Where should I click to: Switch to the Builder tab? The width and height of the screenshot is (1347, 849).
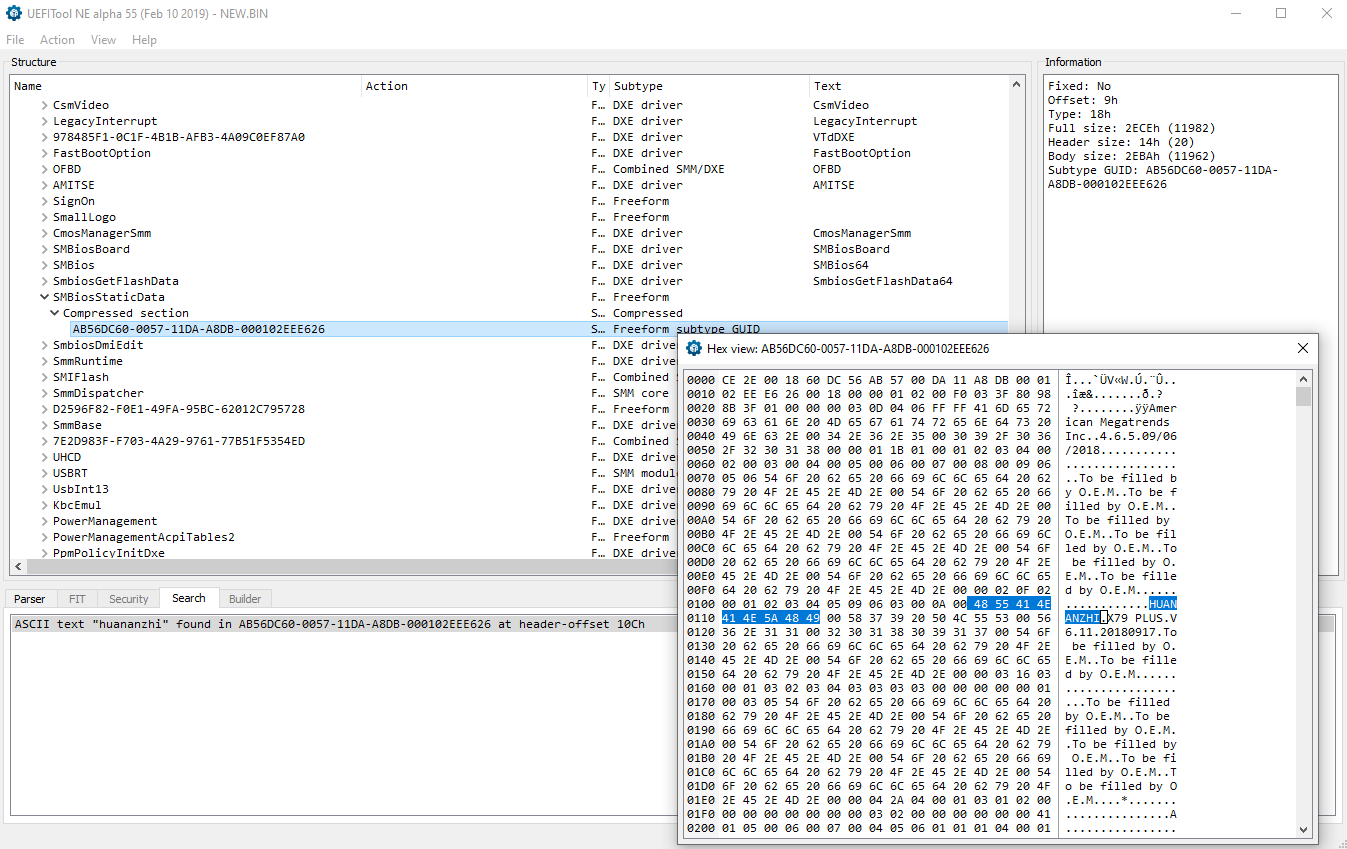point(245,599)
